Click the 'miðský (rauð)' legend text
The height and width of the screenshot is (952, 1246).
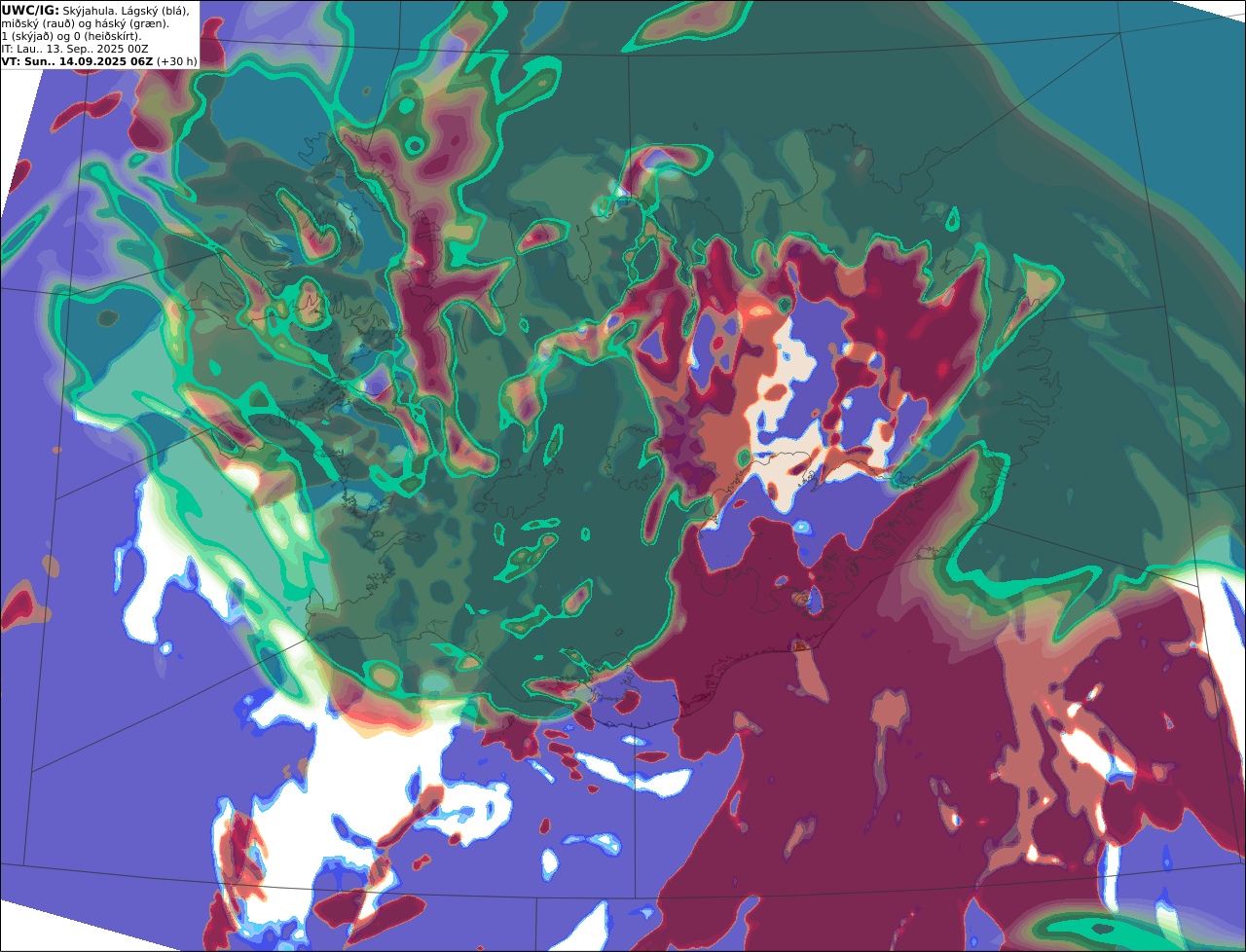(x=38, y=24)
